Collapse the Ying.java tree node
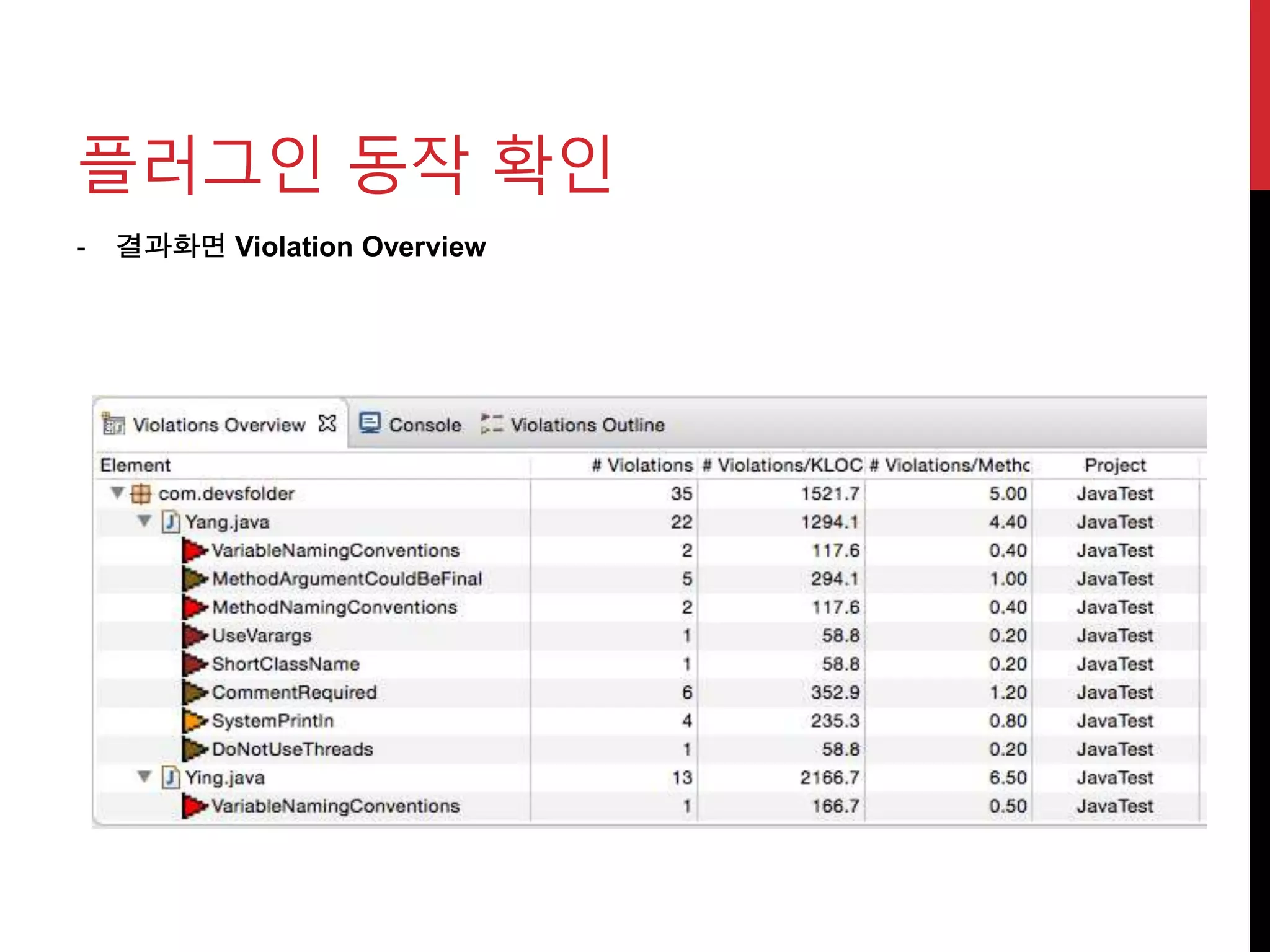This screenshot has height=952, width=1270. tap(144, 777)
